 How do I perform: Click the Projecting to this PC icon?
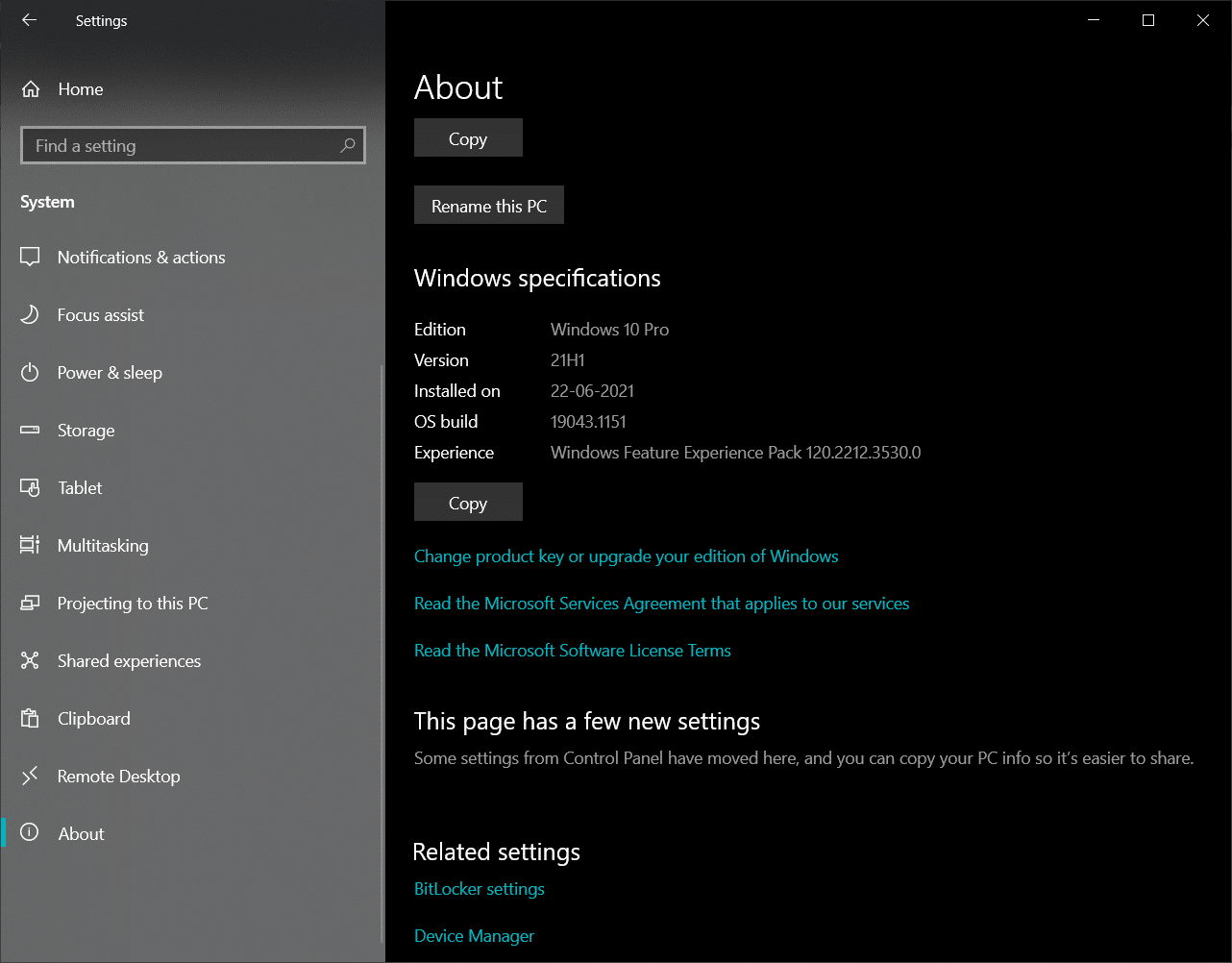click(30, 603)
